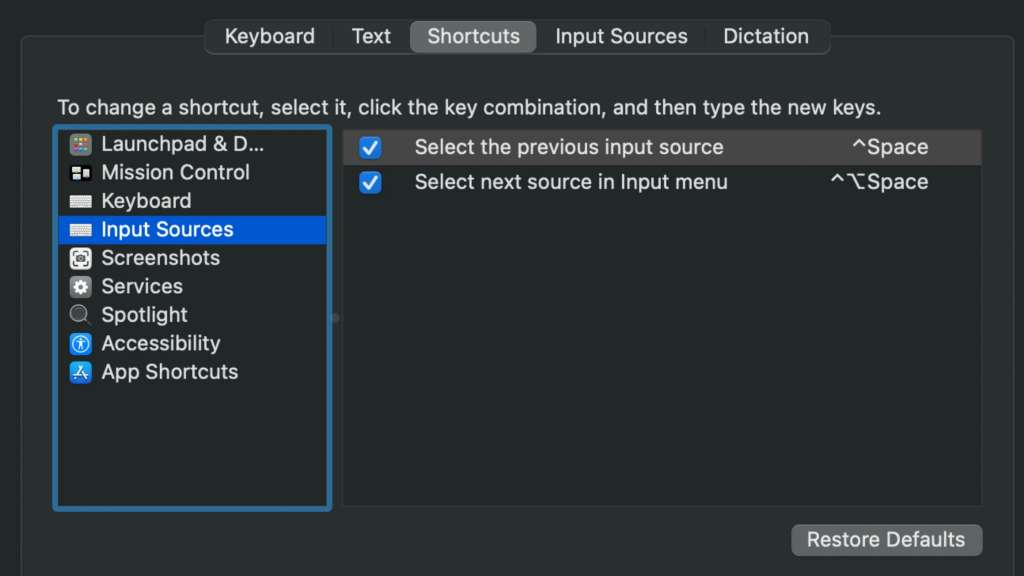Switch to the Keyboard tab
The height and width of the screenshot is (576, 1024).
coord(269,37)
